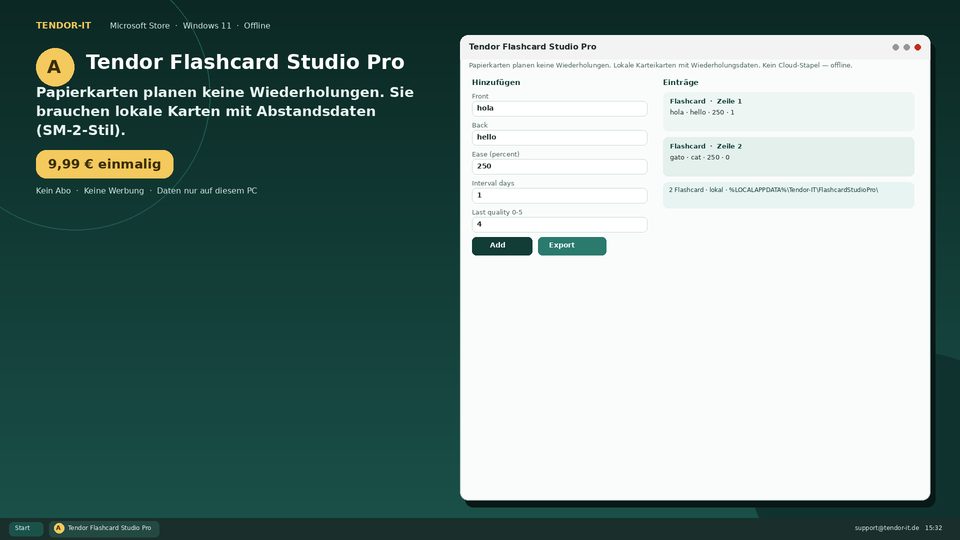The width and height of the screenshot is (960, 540).
Task: Click the yellow A app logo
Action: click(55, 67)
